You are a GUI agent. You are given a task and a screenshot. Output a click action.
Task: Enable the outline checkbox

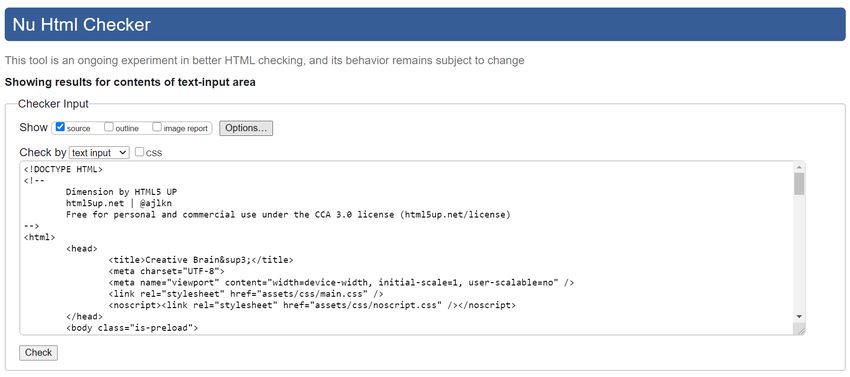click(109, 127)
